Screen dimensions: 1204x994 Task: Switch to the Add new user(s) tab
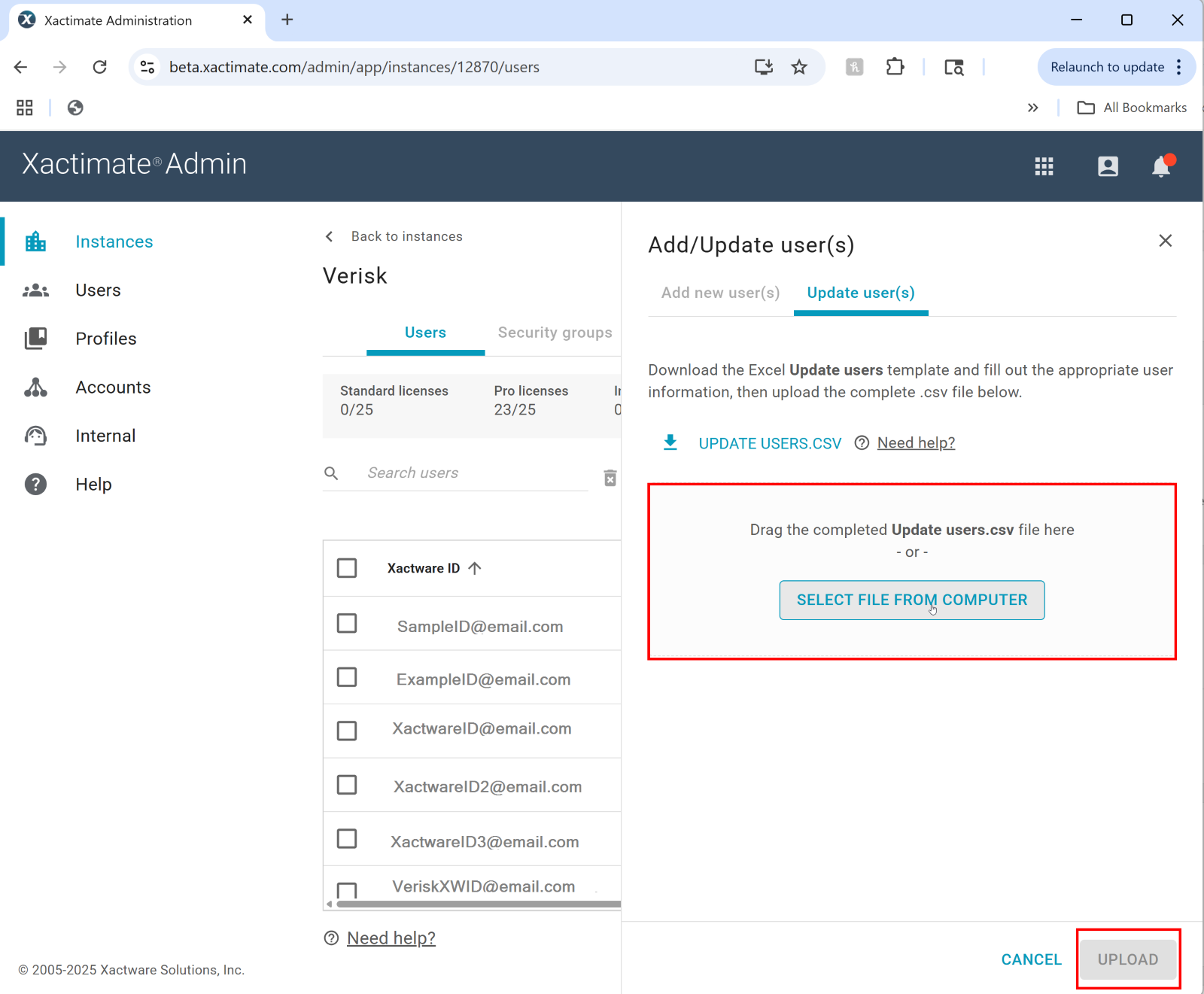[720, 293]
